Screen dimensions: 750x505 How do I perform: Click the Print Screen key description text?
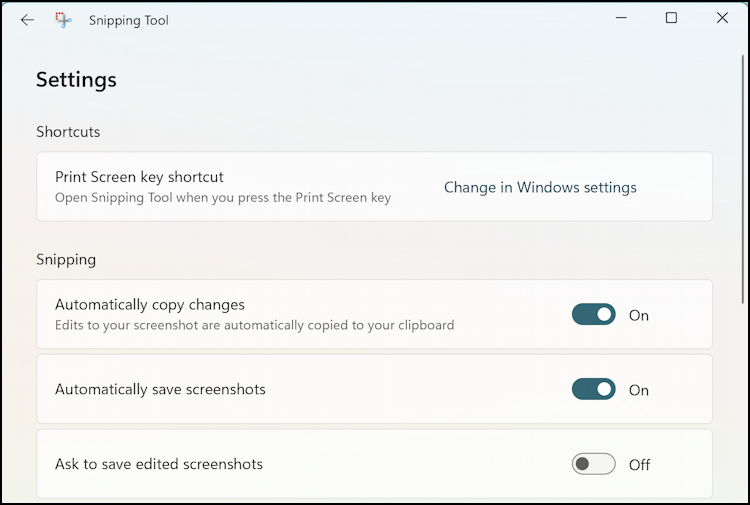coord(222,198)
